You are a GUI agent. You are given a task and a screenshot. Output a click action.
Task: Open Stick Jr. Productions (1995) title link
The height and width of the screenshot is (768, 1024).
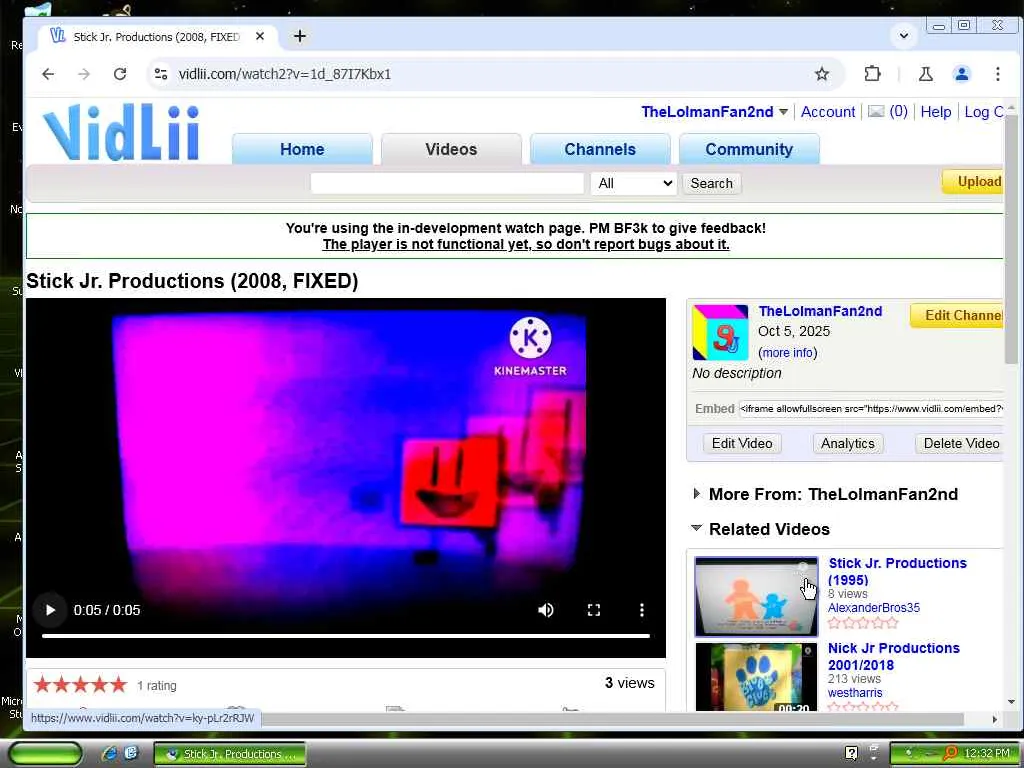click(x=897, y=571)
